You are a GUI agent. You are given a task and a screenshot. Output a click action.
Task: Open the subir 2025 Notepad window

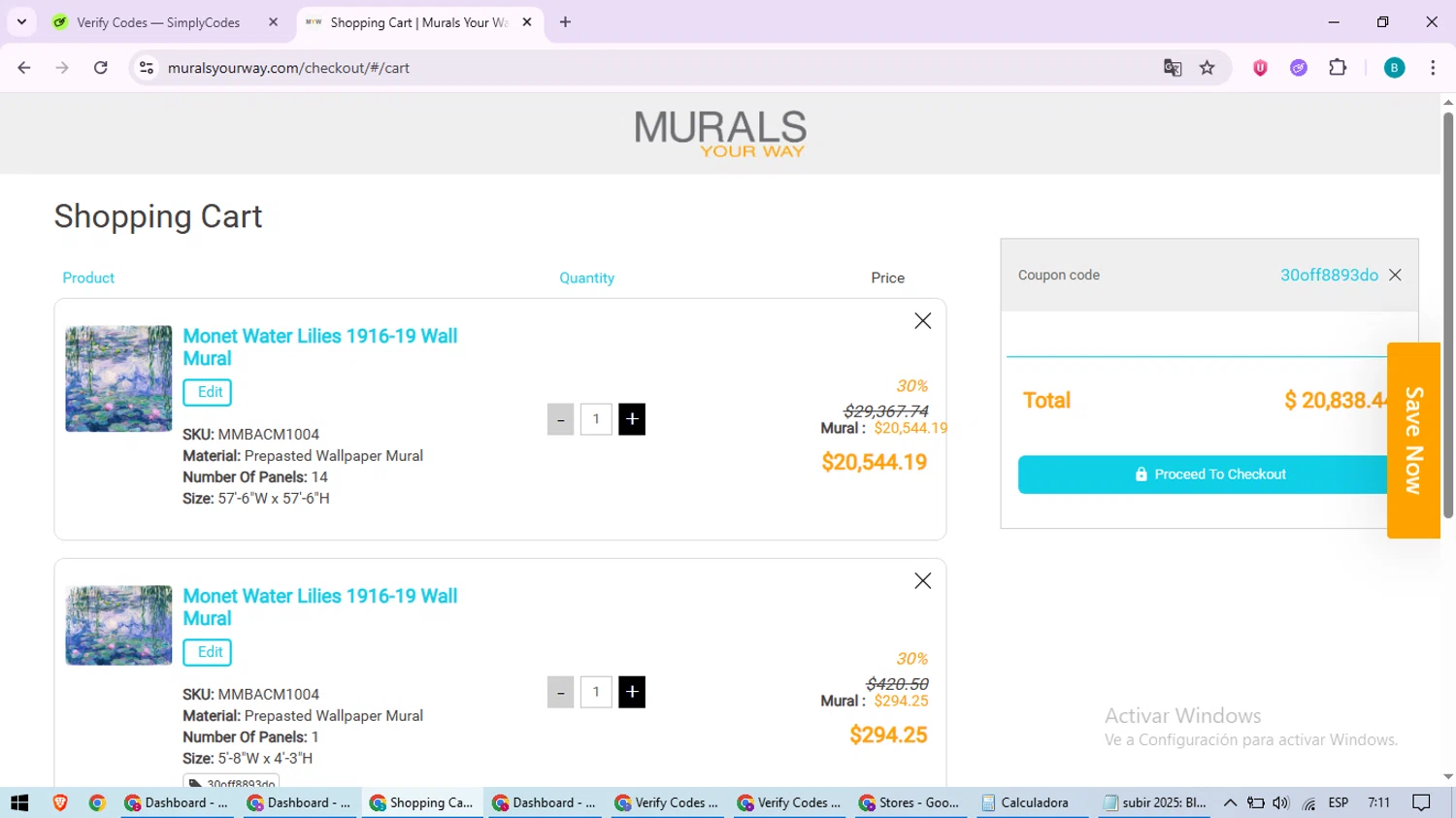pyautogui.click(x=1155, y=802)
